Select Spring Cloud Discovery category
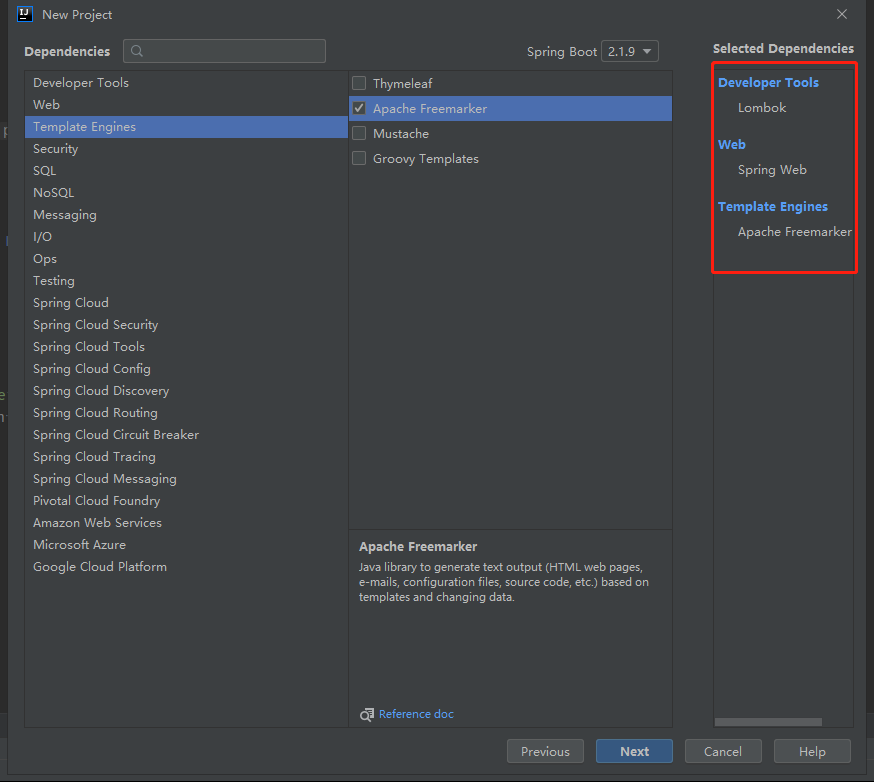The image size is (874, 782). [x=186, y=391]
